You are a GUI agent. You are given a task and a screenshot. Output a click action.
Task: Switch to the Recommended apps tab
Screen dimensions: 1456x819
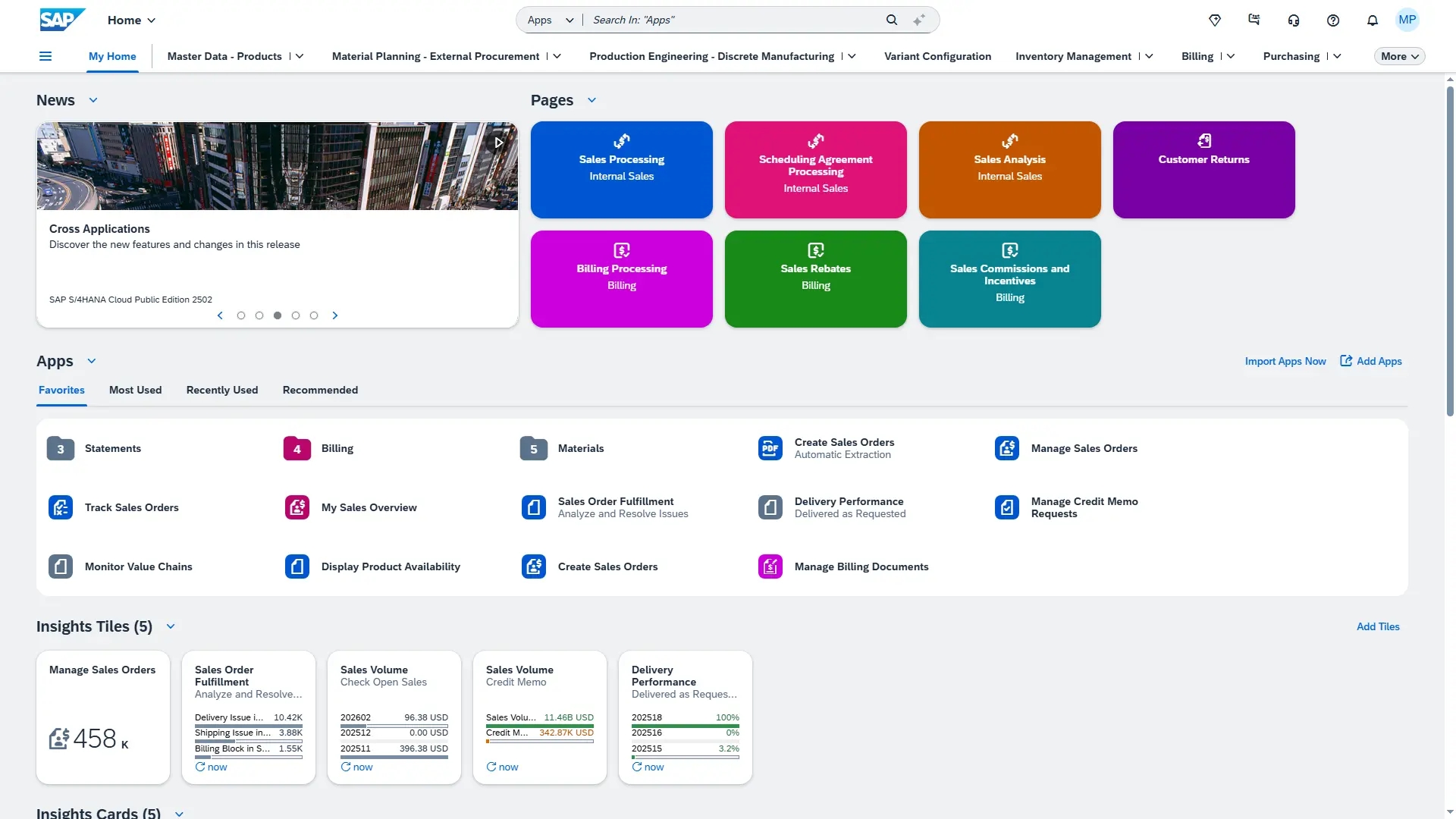pyautogui.click(x=320, y=390)
